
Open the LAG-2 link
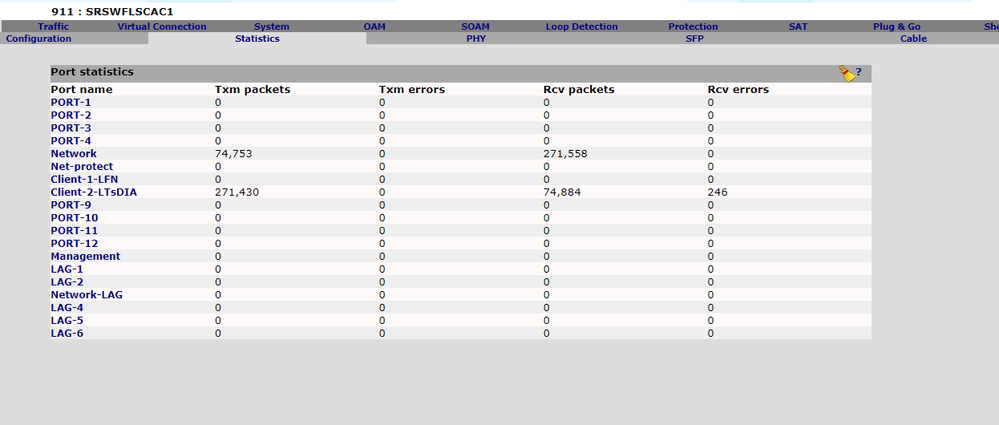point(67,282)
